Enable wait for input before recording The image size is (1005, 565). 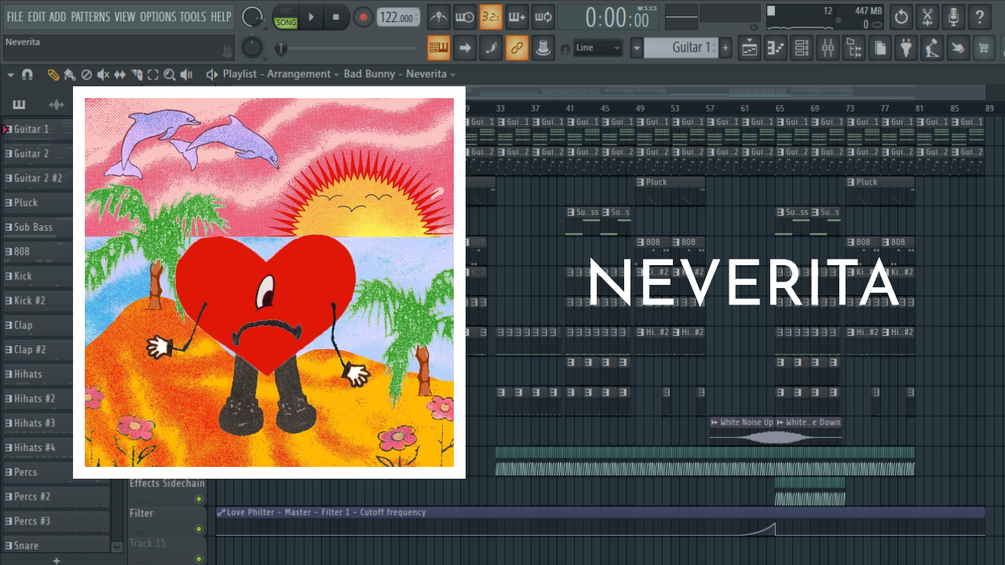pyautogui.click(x=465, y=17)
